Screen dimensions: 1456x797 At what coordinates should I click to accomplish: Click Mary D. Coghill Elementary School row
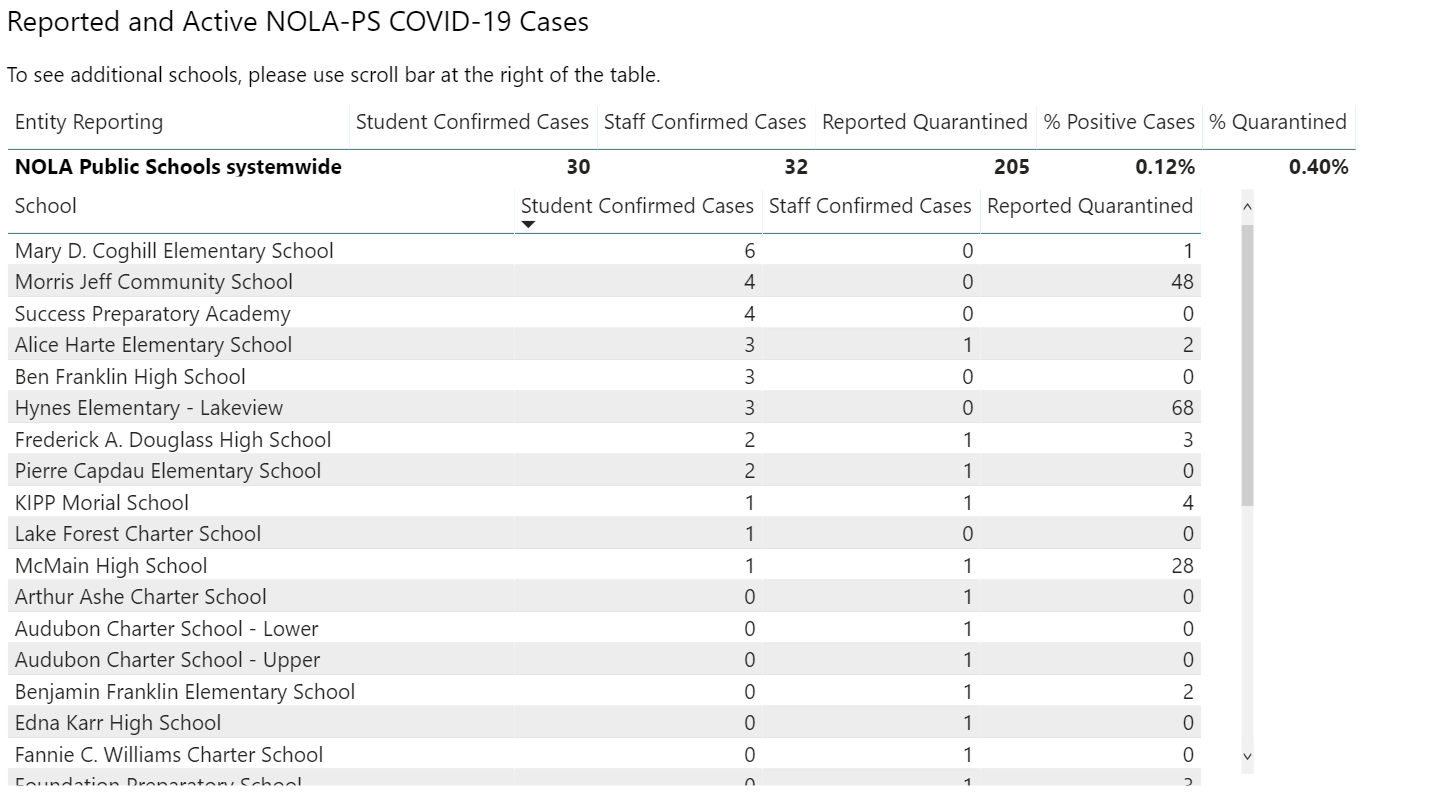click(604, 251)
